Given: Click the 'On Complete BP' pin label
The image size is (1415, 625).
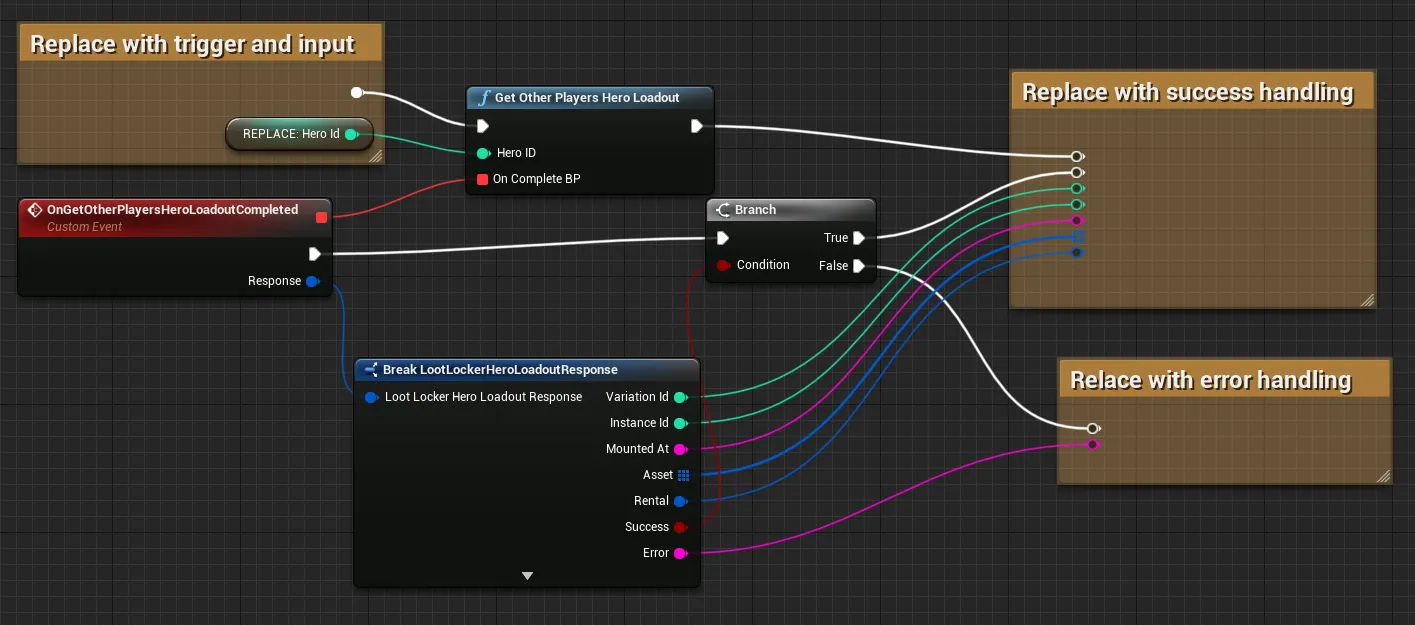Looking at the screenshot, I should [536, 179].
